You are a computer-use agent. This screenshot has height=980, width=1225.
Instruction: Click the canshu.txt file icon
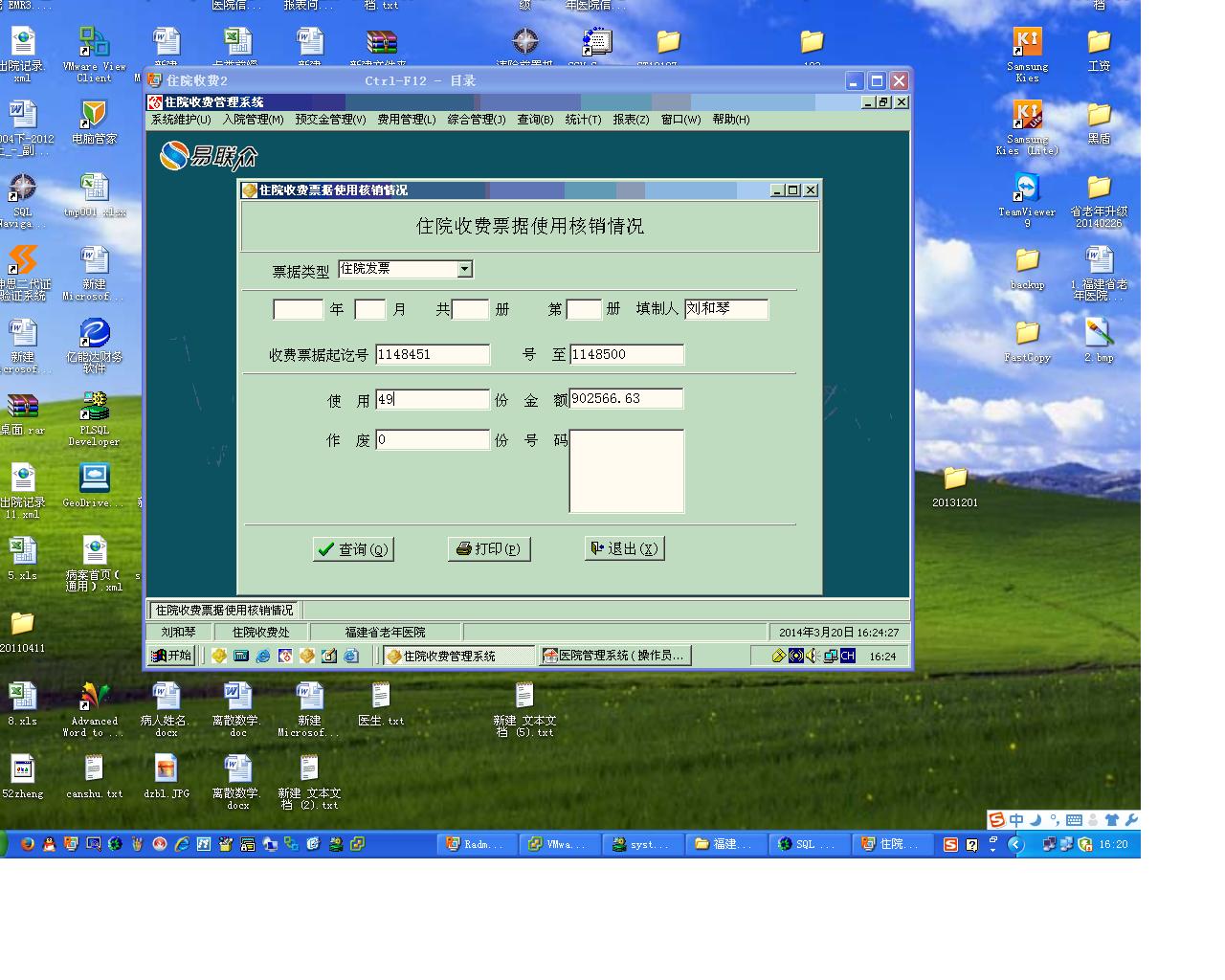pyautogui.click(x=94, y=776)
